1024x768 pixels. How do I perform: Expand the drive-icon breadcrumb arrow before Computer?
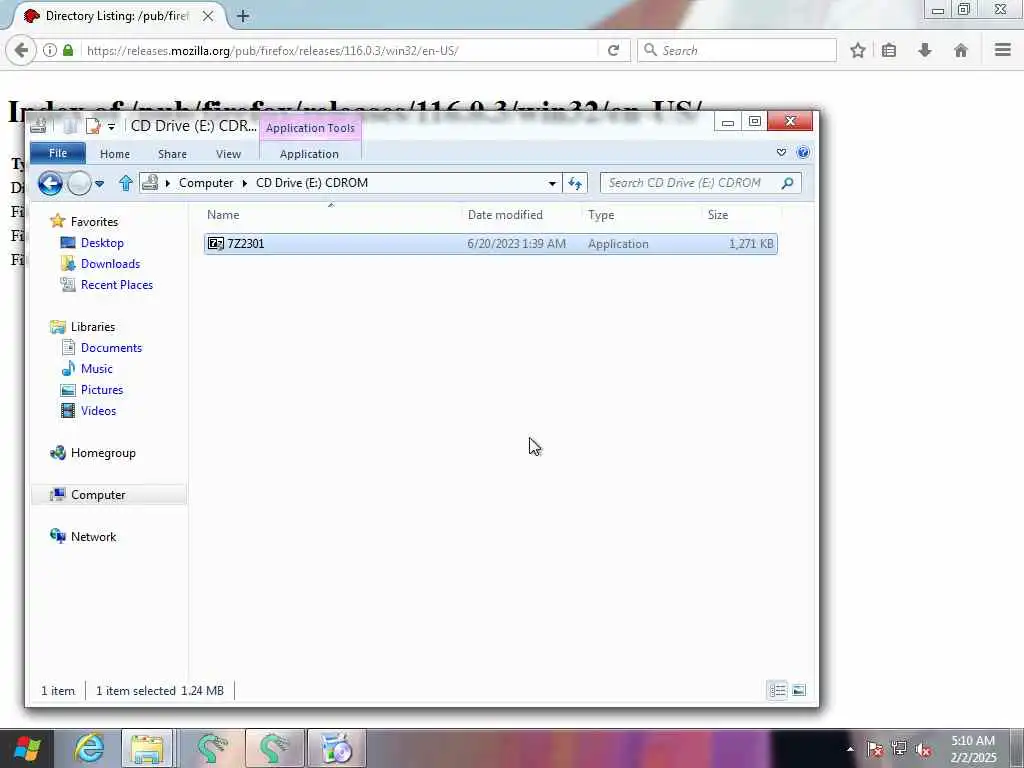coord(168,184)
